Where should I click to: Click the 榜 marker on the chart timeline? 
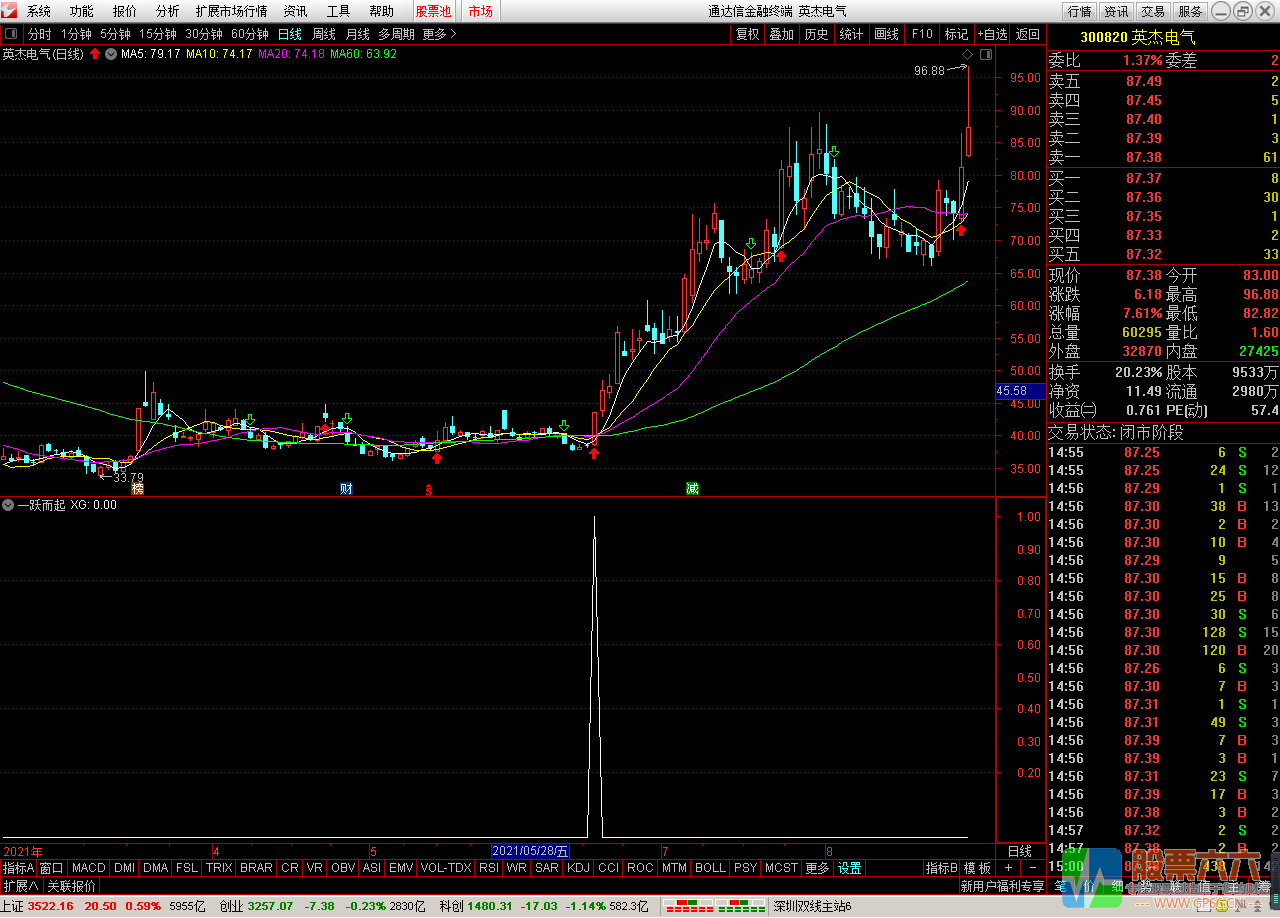click(138, 489)
